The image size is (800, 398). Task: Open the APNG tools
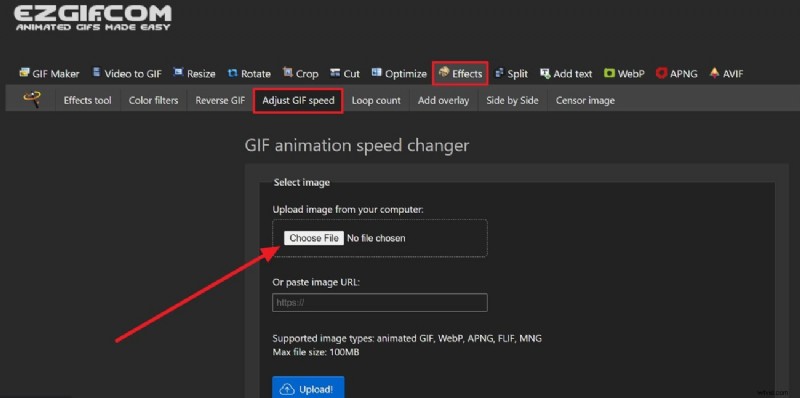677,73
